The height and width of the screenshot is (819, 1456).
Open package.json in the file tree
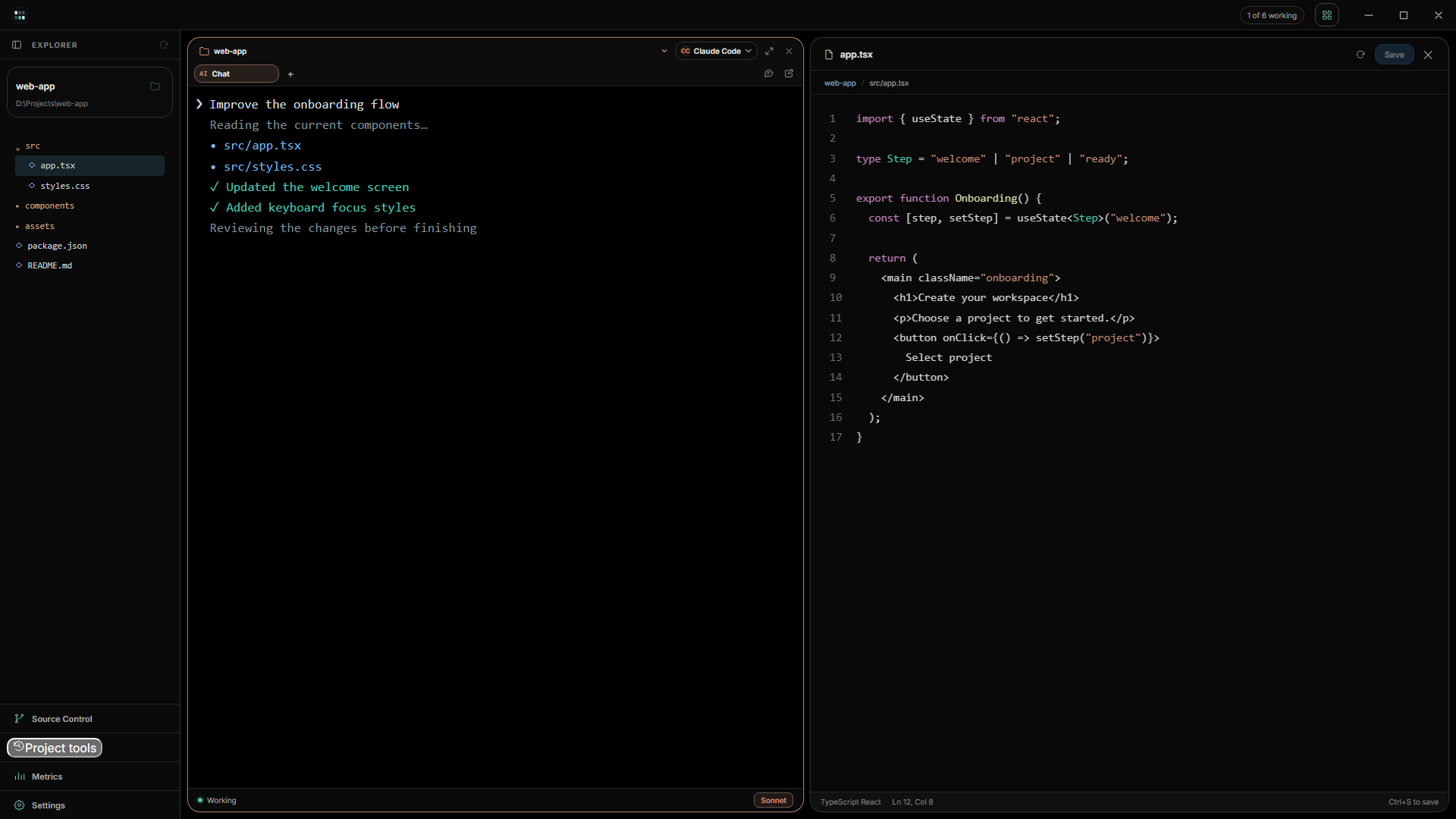[89, 246]
